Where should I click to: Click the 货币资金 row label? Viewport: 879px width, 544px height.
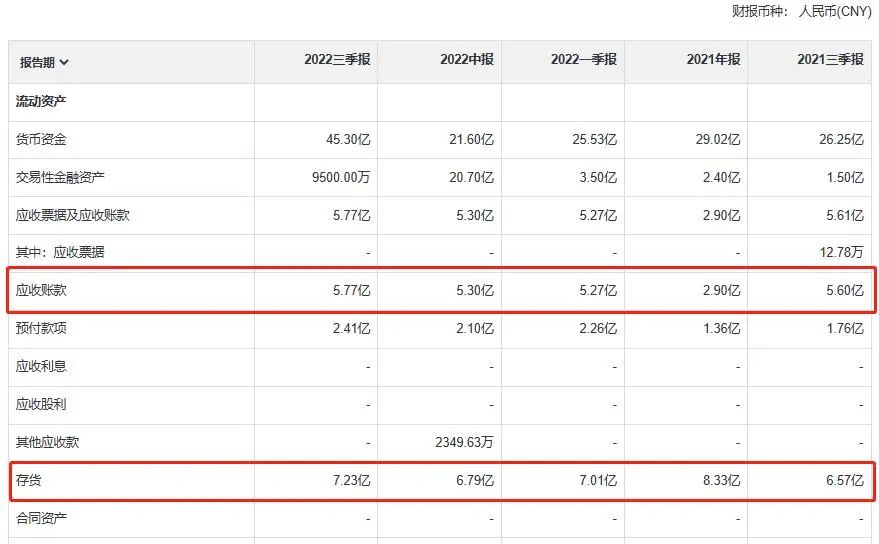click(41, 139)
